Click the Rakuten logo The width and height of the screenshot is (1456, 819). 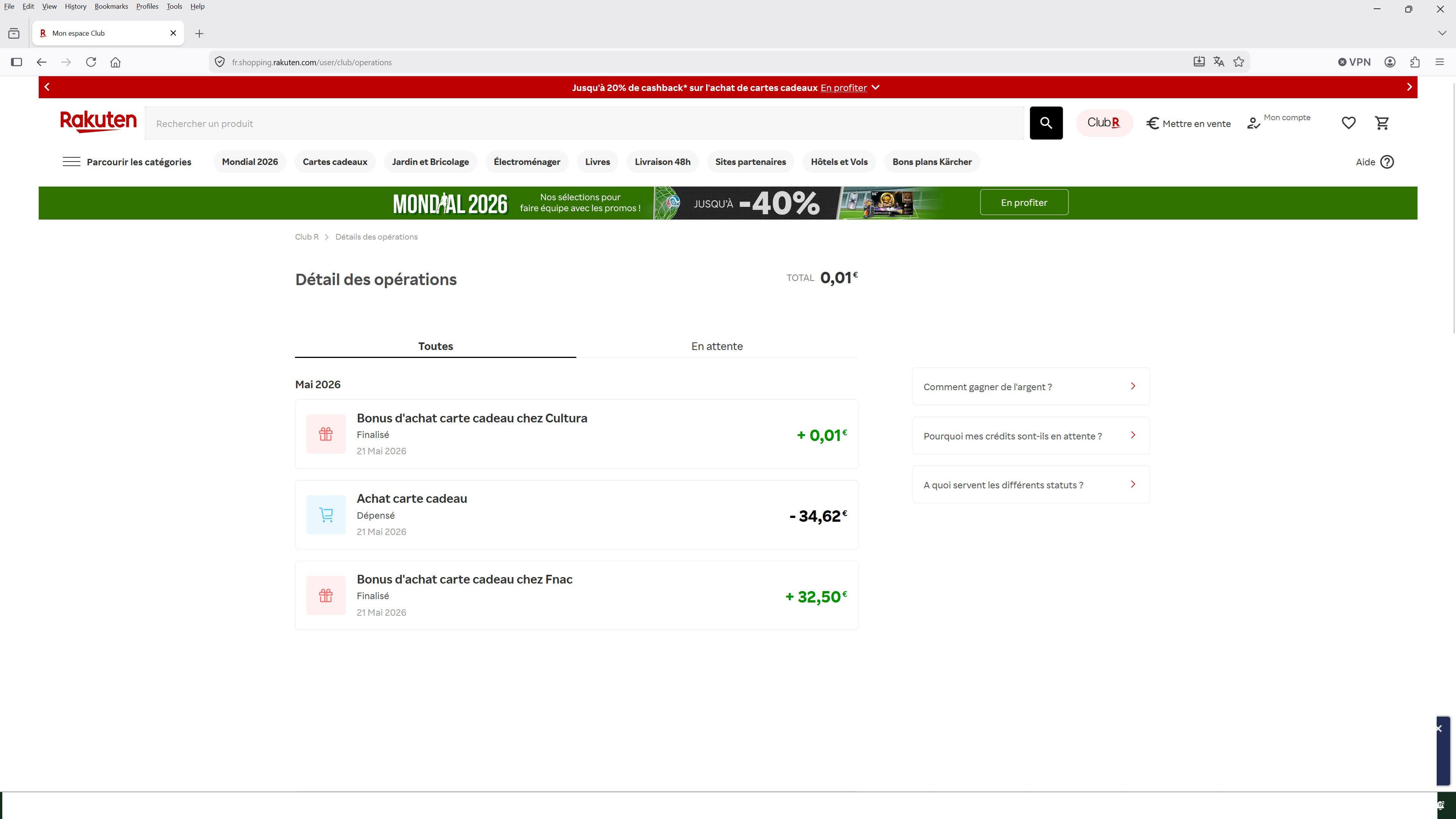[x=98, y=122]
